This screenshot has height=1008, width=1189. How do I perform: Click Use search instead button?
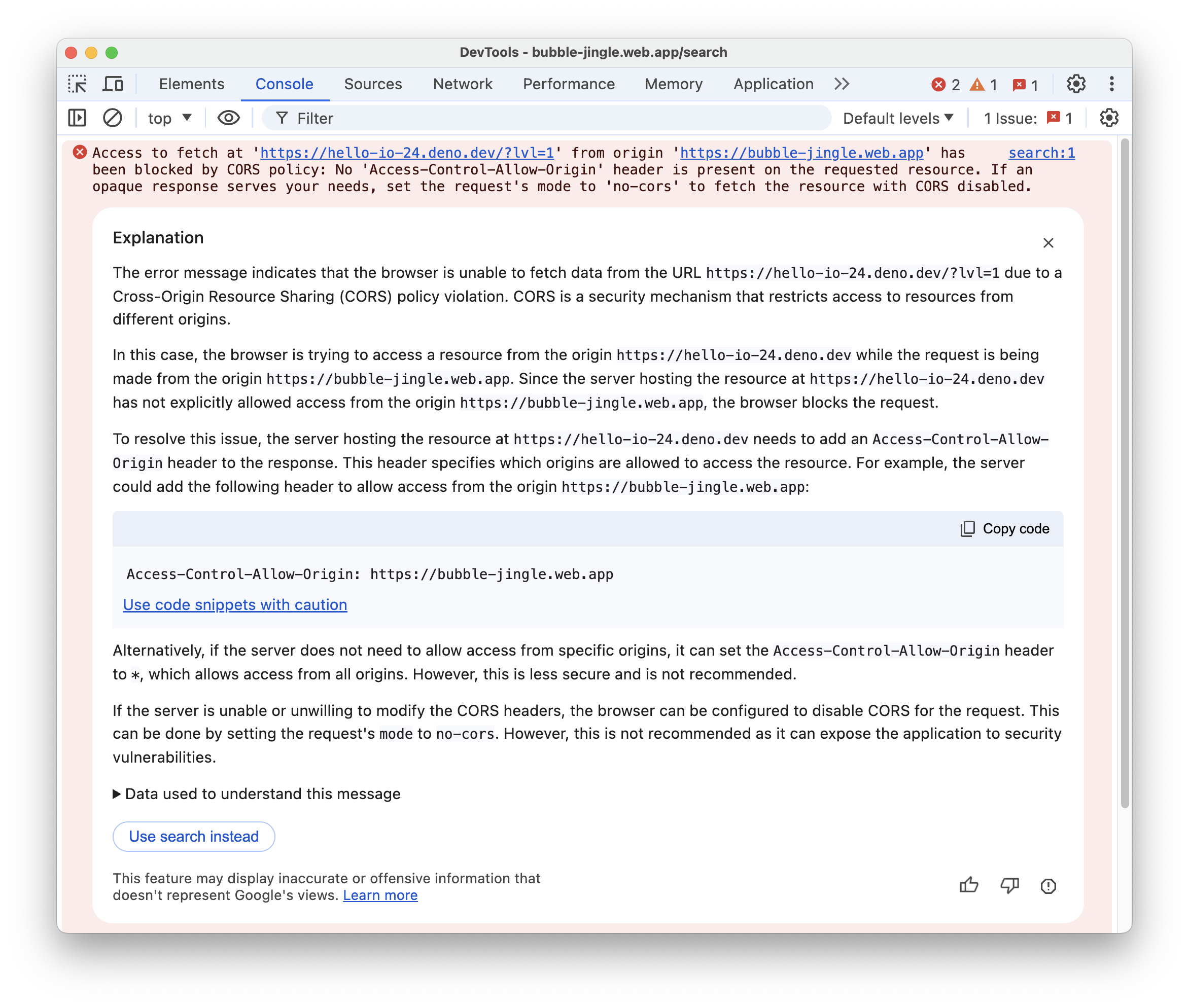(x=193, y=836)
